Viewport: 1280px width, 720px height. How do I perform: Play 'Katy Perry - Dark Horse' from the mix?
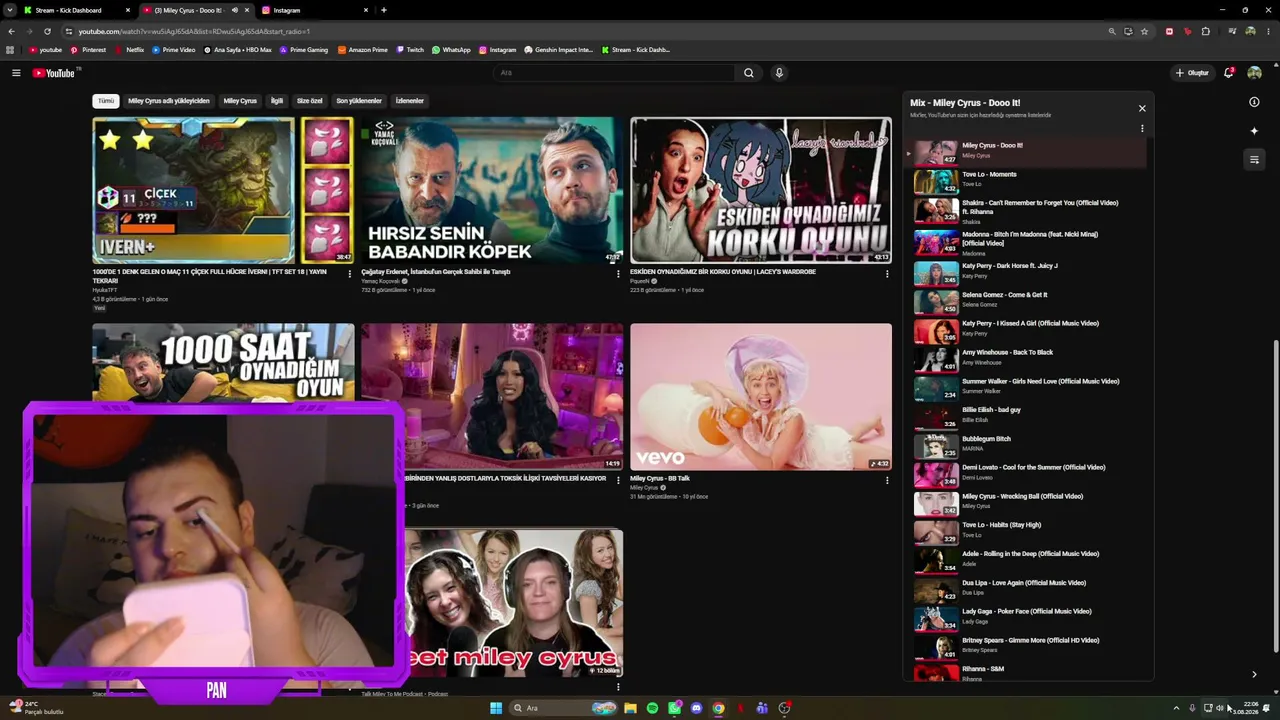pos(1028,271)
